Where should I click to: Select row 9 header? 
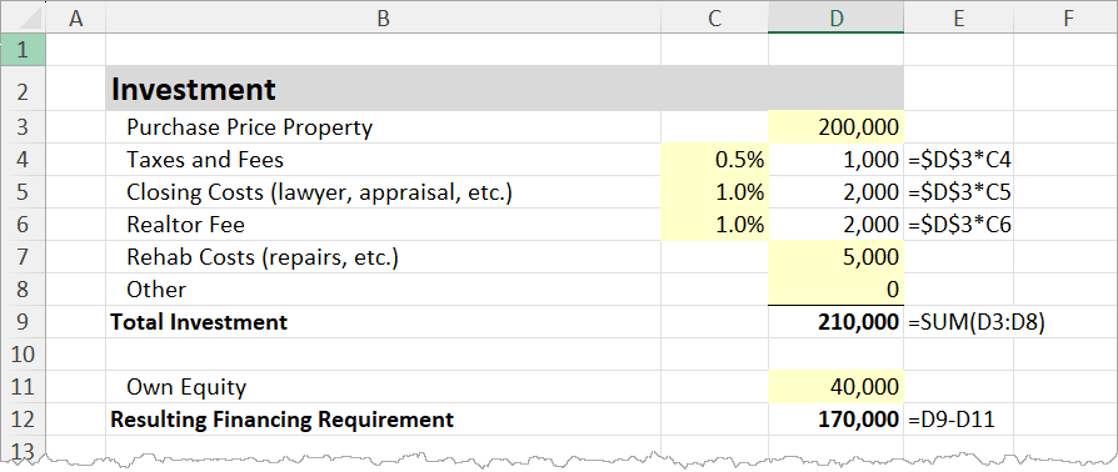[23, 322]
